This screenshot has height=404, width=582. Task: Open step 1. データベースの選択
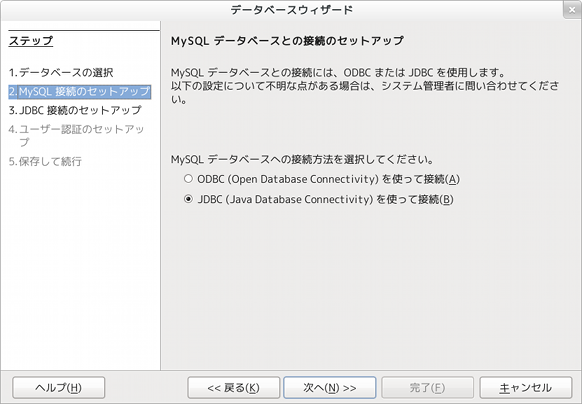(61, 72)
